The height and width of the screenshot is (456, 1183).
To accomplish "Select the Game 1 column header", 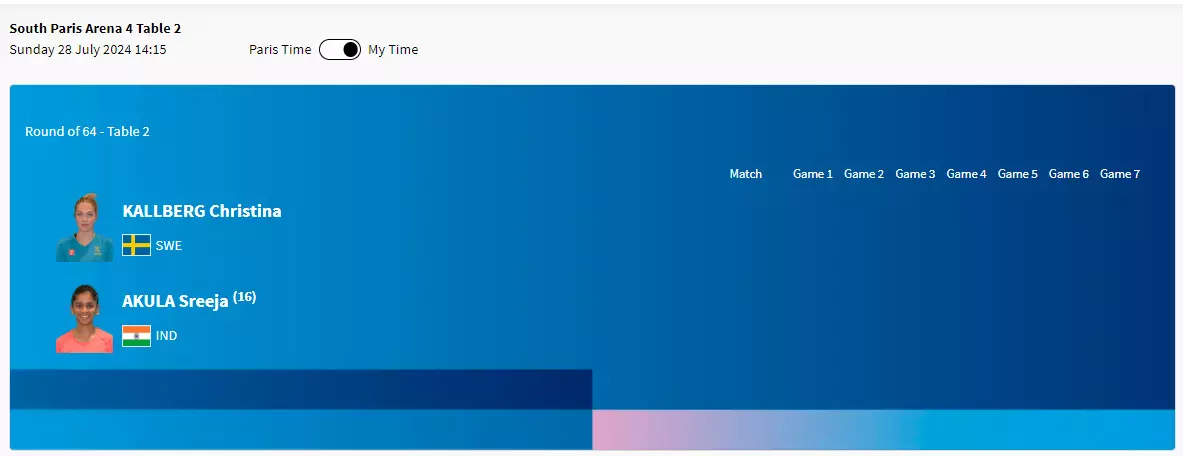I will tap(813, 174).
